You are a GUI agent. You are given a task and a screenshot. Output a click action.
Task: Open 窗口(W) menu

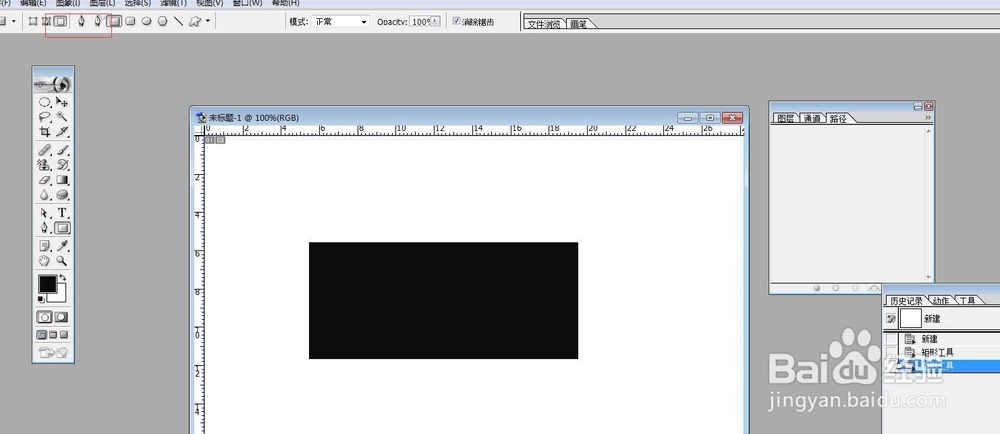(x=247, y=3)
